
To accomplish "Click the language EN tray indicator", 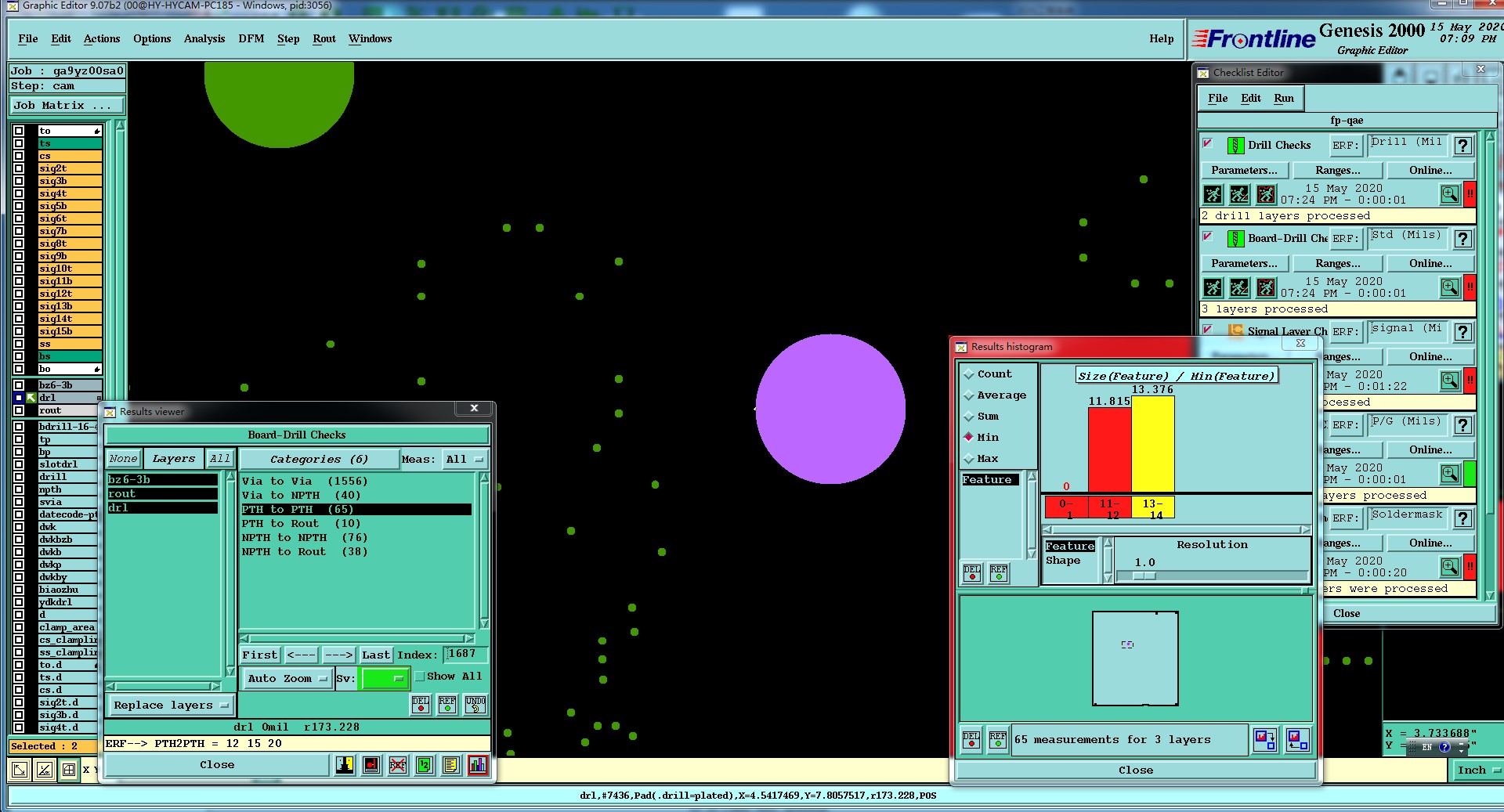I will point(1426,747).
